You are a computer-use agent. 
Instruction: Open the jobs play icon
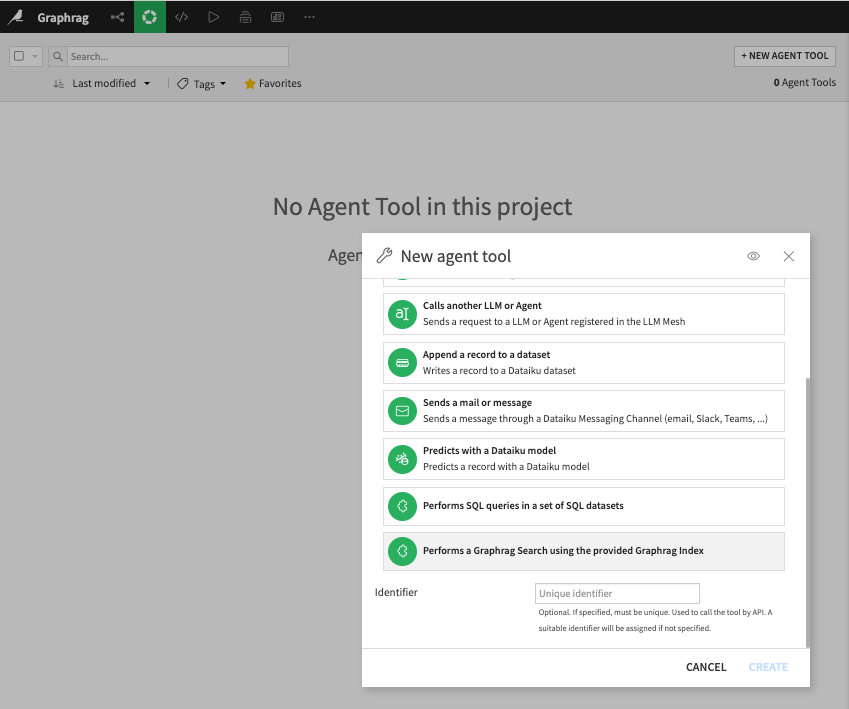coord(213,17)
